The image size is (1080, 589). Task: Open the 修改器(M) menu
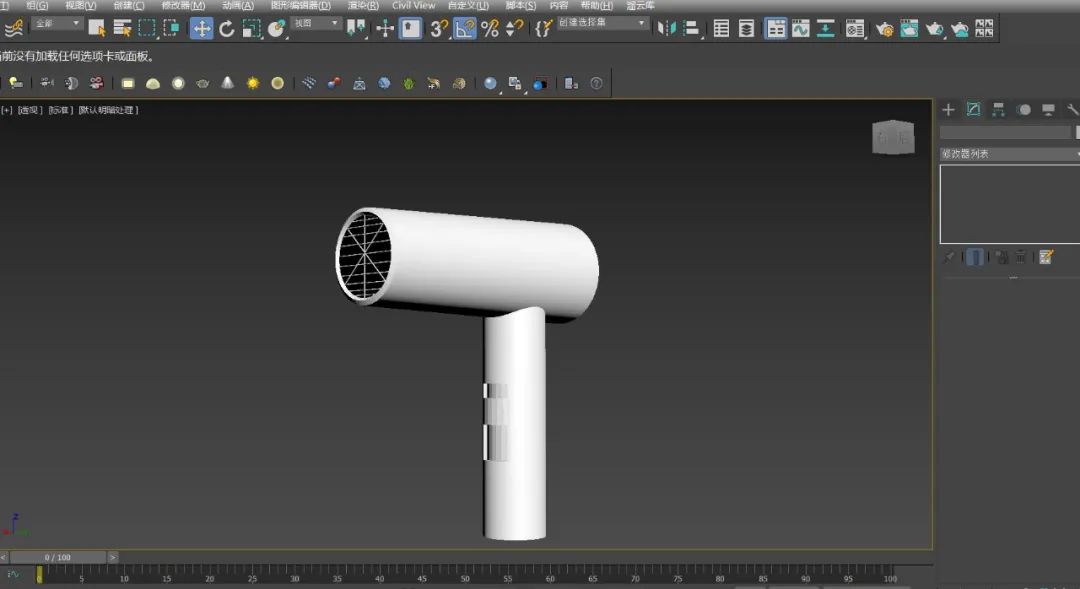click(183, 6)
